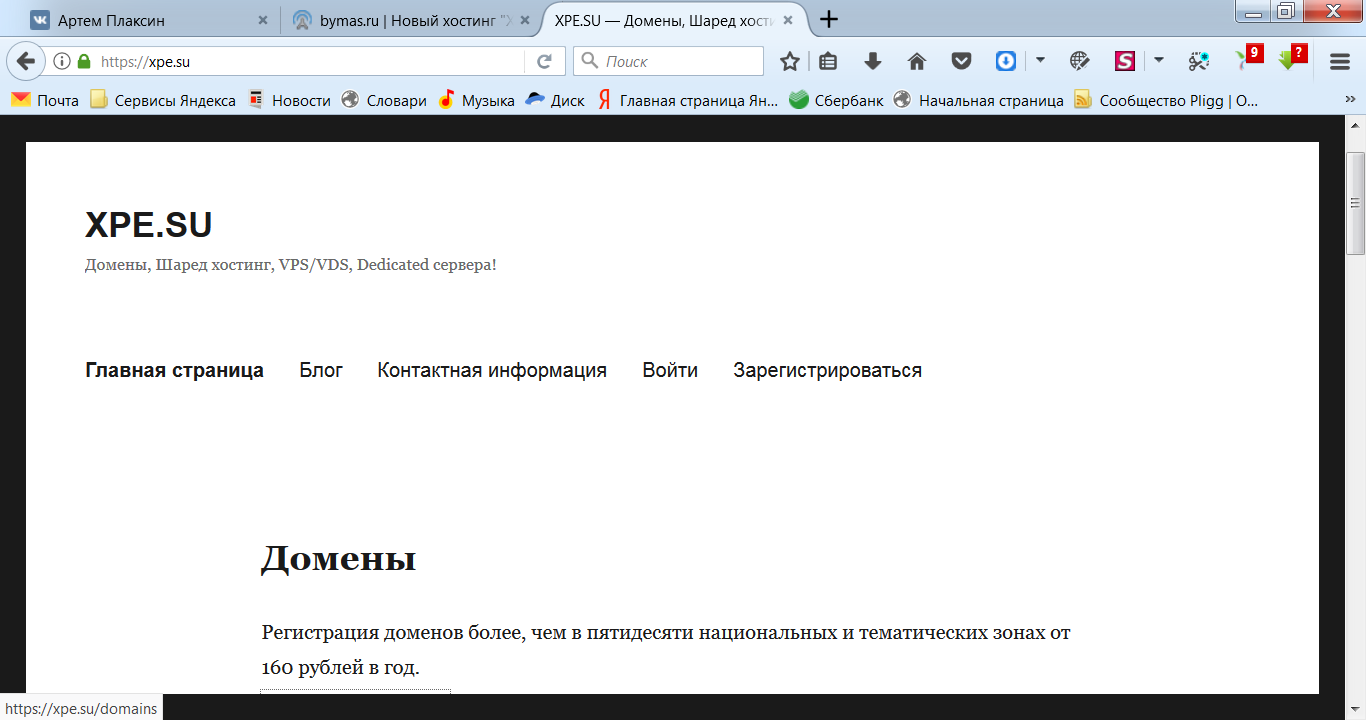Click the Pocket icon in toolbar

961,62
